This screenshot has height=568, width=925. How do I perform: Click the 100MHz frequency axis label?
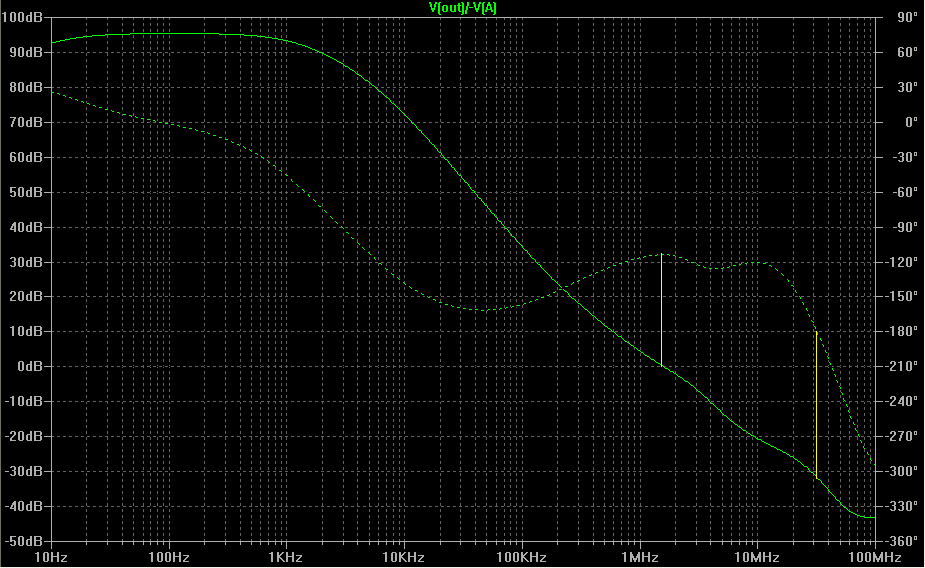pos(874,557)
